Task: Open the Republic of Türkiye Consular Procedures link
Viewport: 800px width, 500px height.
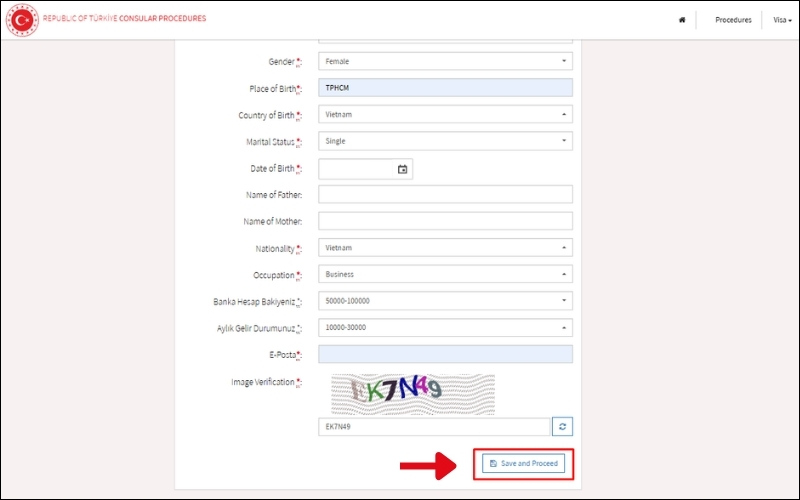Action: click(124, 18)
